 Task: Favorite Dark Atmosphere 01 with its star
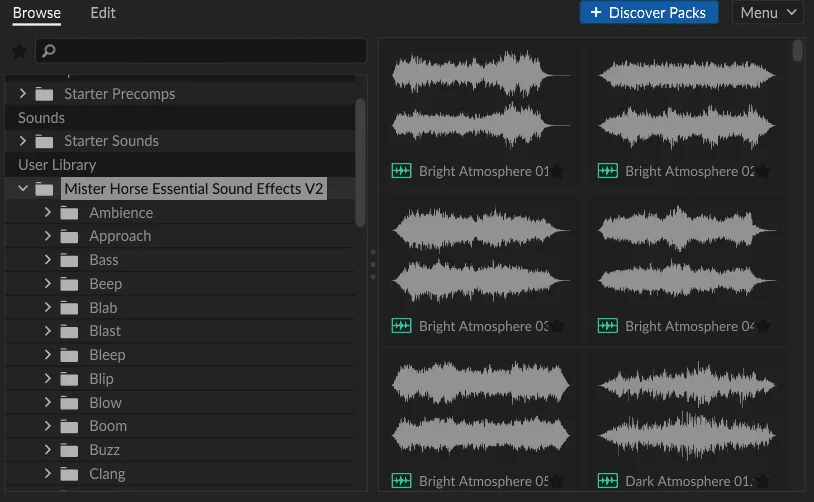[763, 481]
